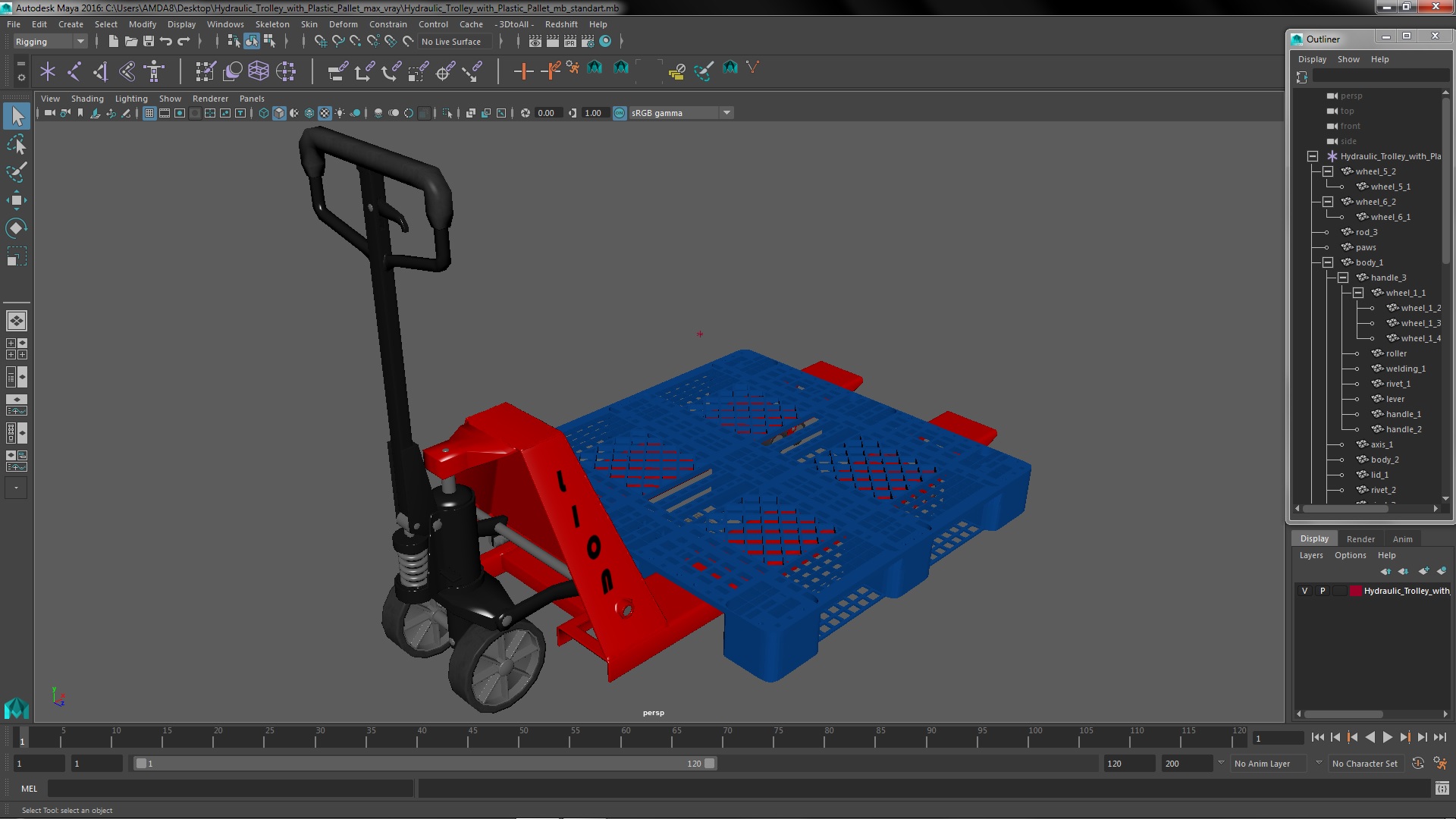Select the arrow Select tool
This screenshot has width=1456, height=819.
(x=17, y=116)
